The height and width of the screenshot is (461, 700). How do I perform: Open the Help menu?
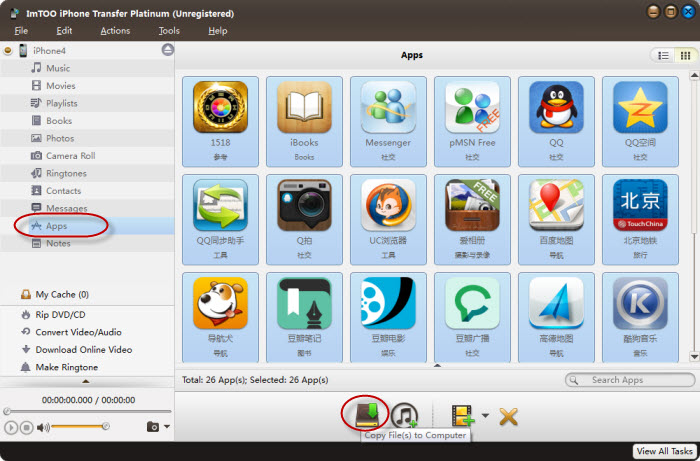point(217,31)
